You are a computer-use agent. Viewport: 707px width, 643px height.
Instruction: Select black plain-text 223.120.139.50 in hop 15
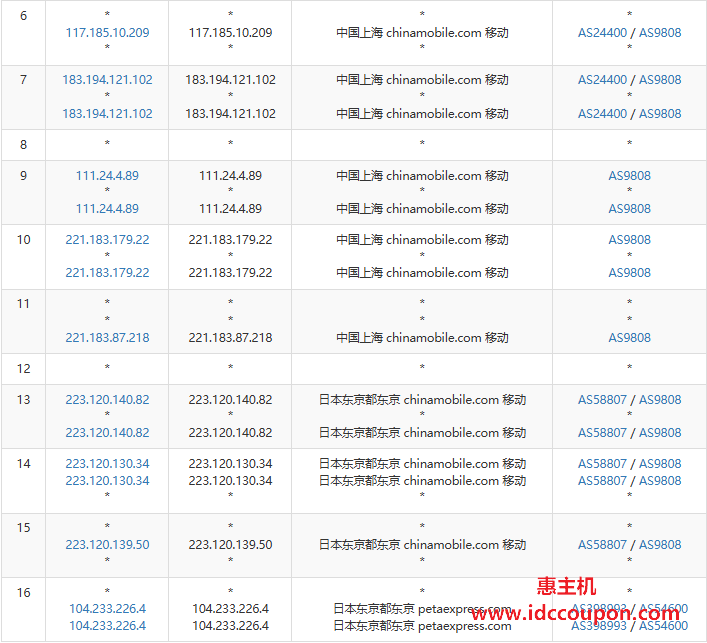point(230,544)
